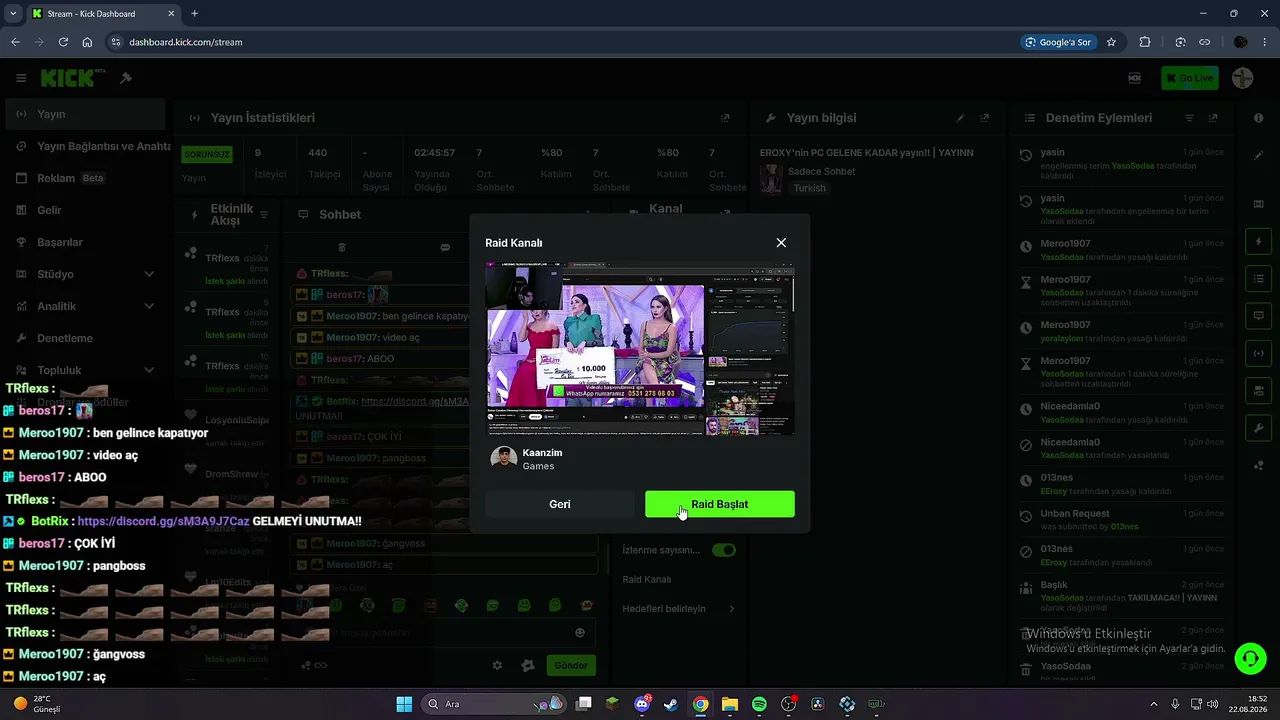Toggle the chat widget in right rail
The height and width of the screenshot is (720, 1280).
1258,316
